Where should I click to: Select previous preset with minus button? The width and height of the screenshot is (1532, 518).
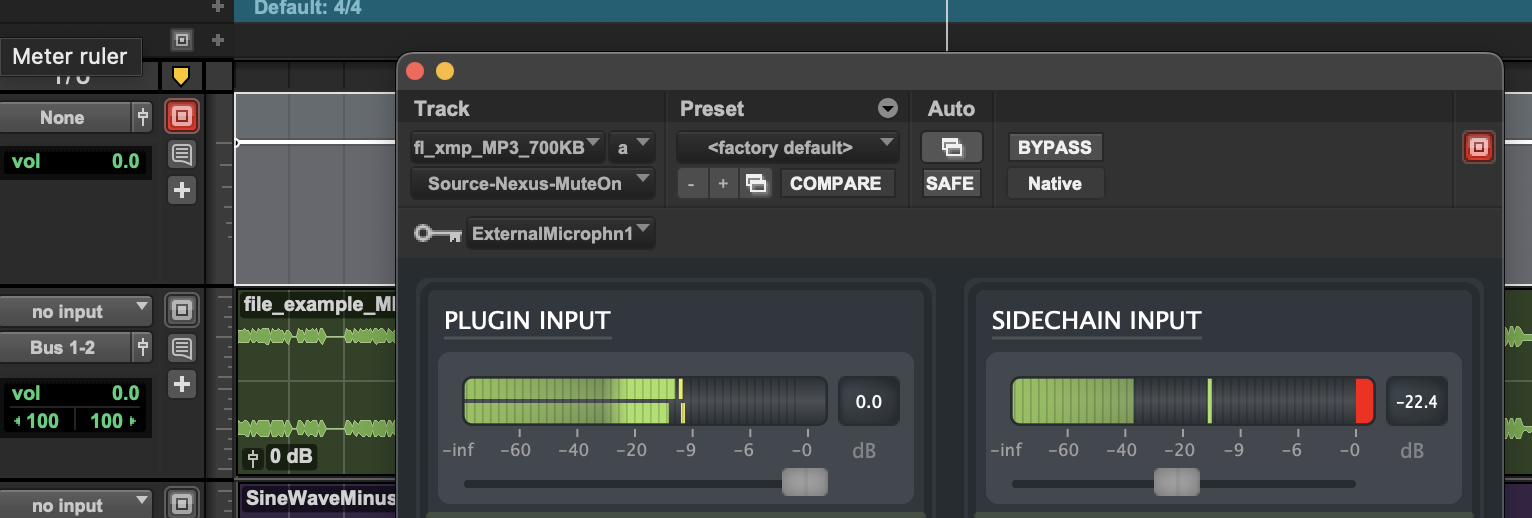[x=691, y=184]
